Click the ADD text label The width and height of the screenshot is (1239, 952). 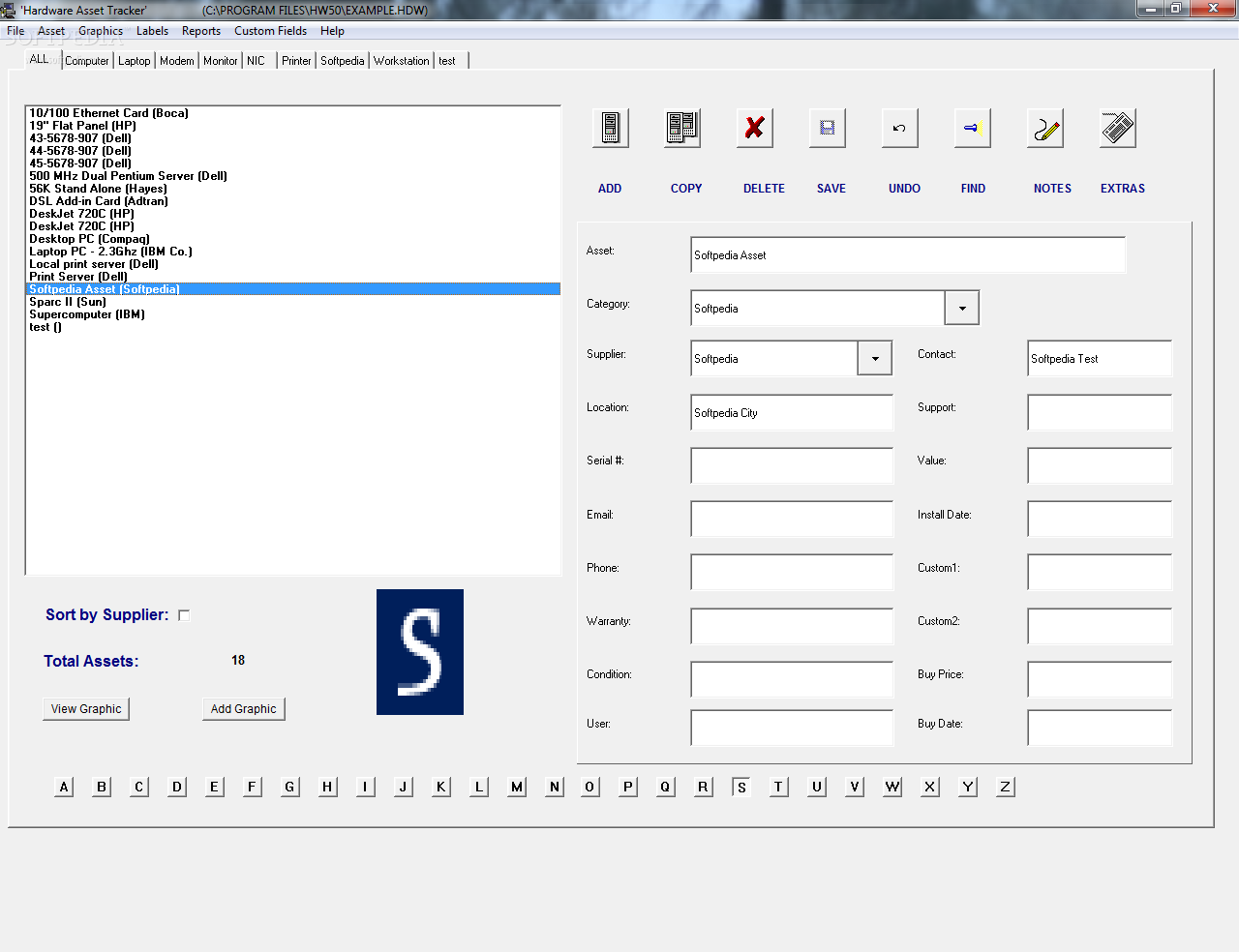610,189
